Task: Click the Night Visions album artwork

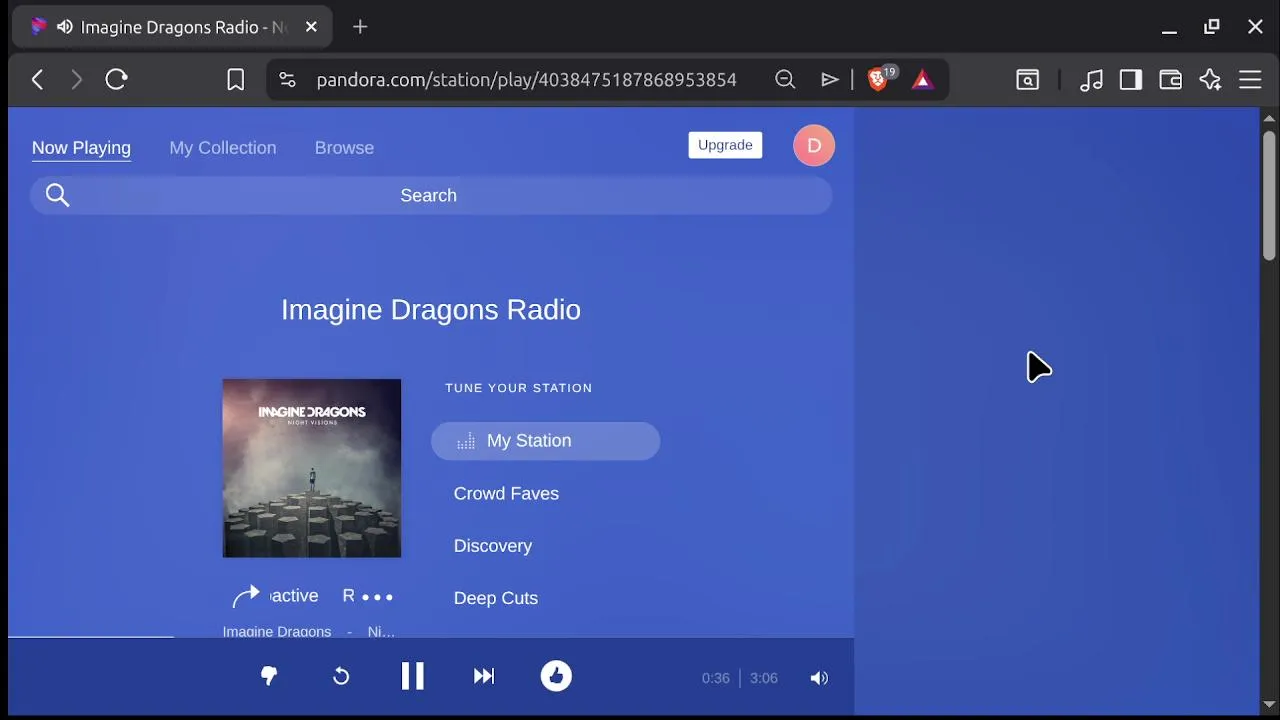Action: (x=312, y=468)
